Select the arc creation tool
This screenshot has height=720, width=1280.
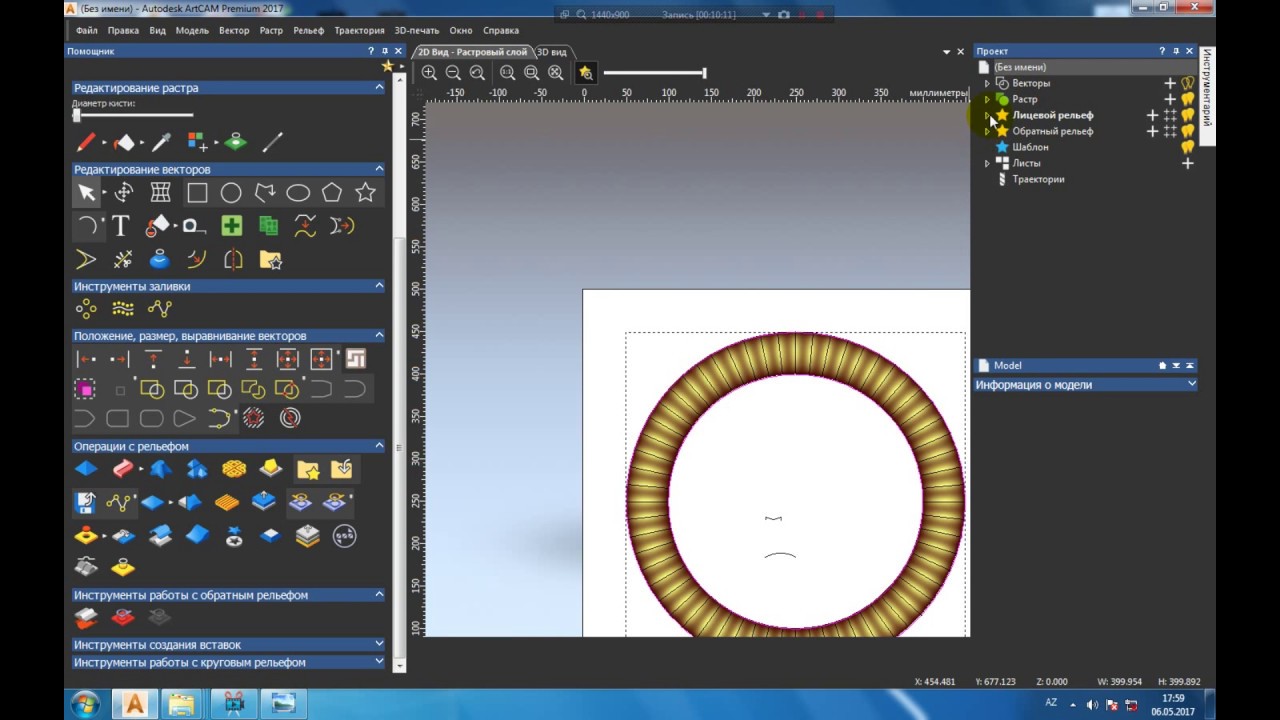pyautogui.click(x=88, y=226)
